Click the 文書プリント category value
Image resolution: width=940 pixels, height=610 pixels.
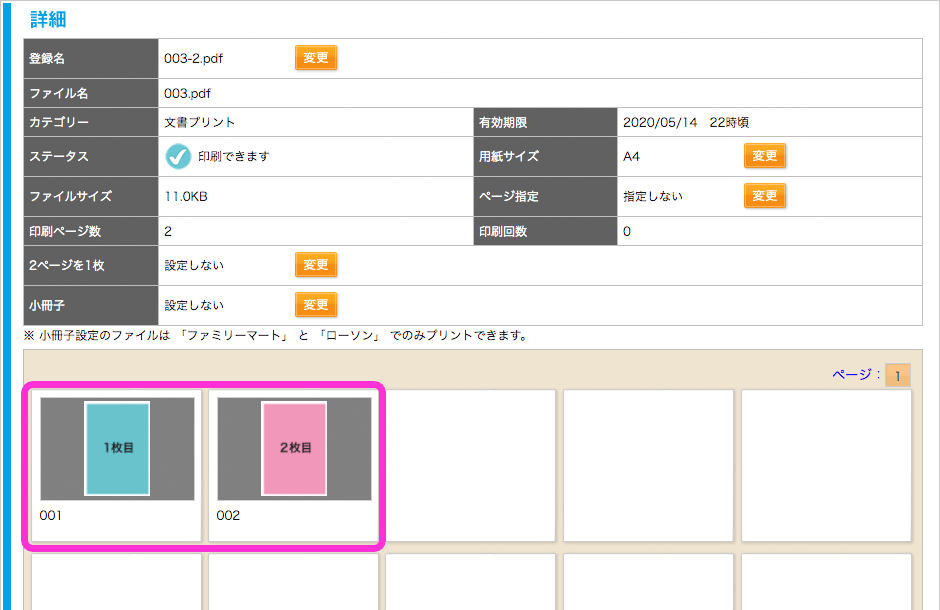click(x=200, y=122)
